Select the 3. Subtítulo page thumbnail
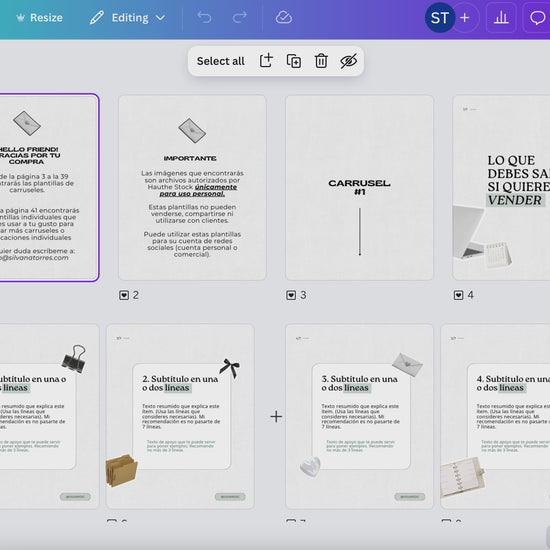550x550 pixels. click(359, 416)
